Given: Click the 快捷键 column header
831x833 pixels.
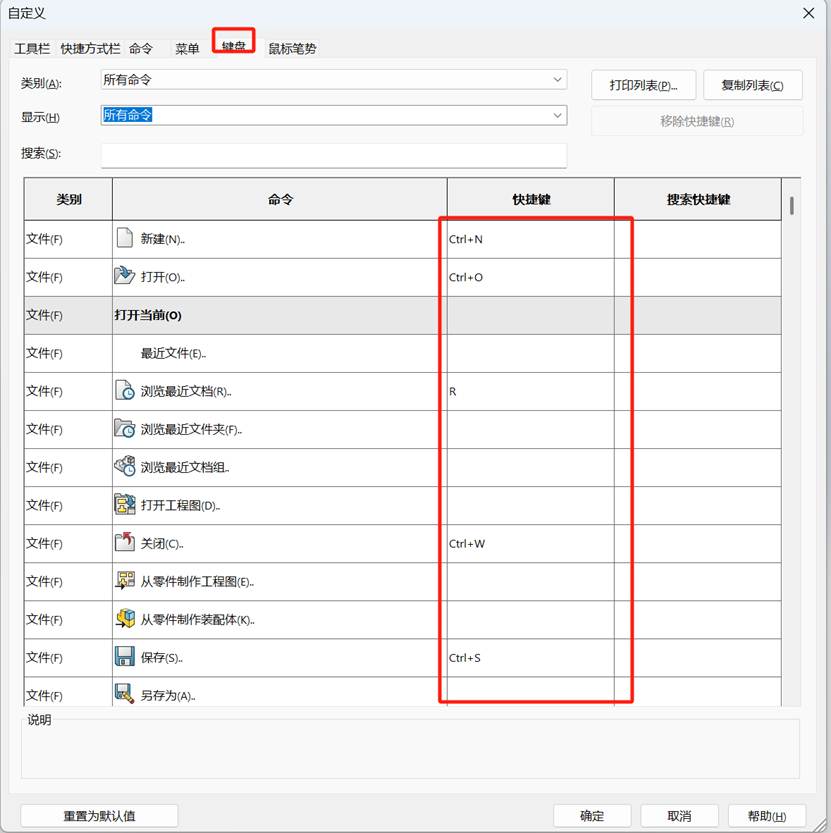Looking at the screenshot, I should 531,199.
